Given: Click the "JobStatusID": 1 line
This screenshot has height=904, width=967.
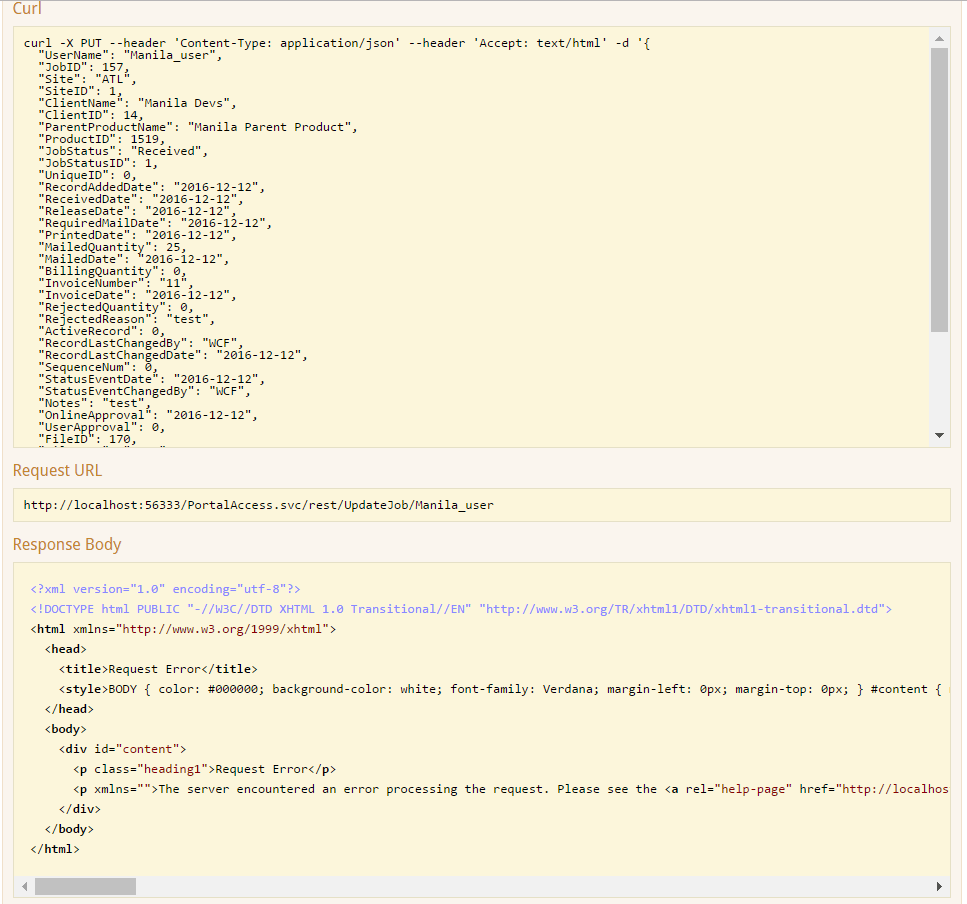Looking at the screenshot, I should (97, 163).
